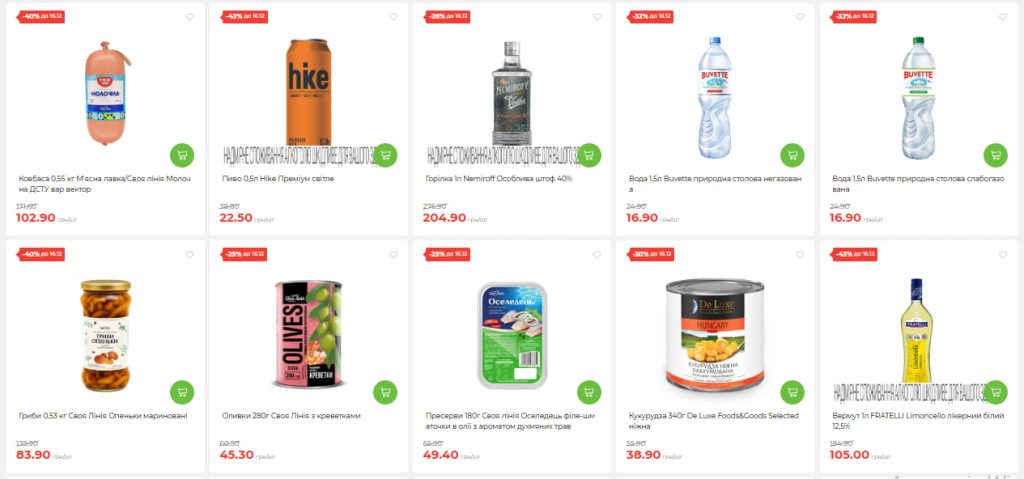View the slightly carbonated Buvette bottle image
The width and height of the screenshot is (1024, 479).
pos(918,98)
